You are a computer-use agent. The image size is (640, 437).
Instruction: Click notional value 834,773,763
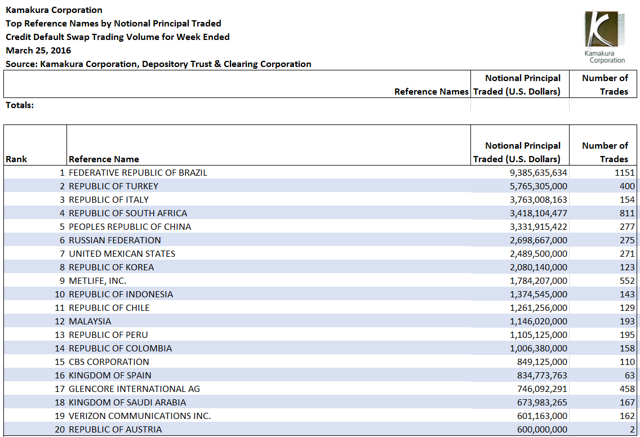(542, 375)
